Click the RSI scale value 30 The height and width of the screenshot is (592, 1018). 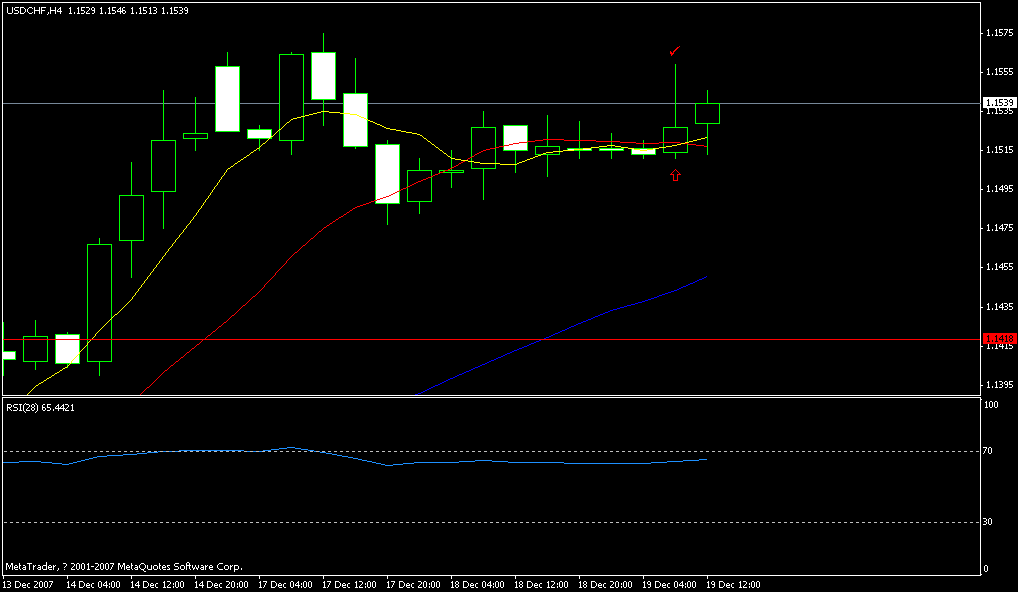pyautogui.click(x=988, y=522)
